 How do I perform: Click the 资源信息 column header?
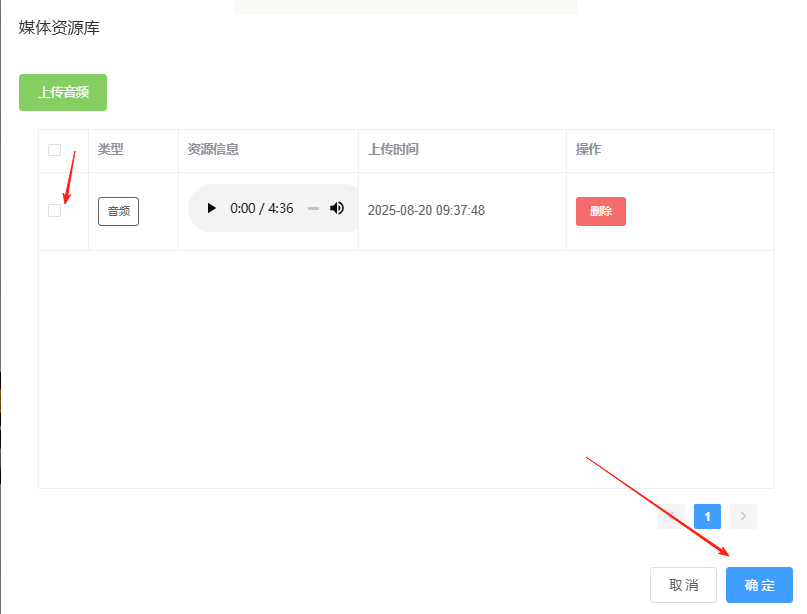point(213,150)
